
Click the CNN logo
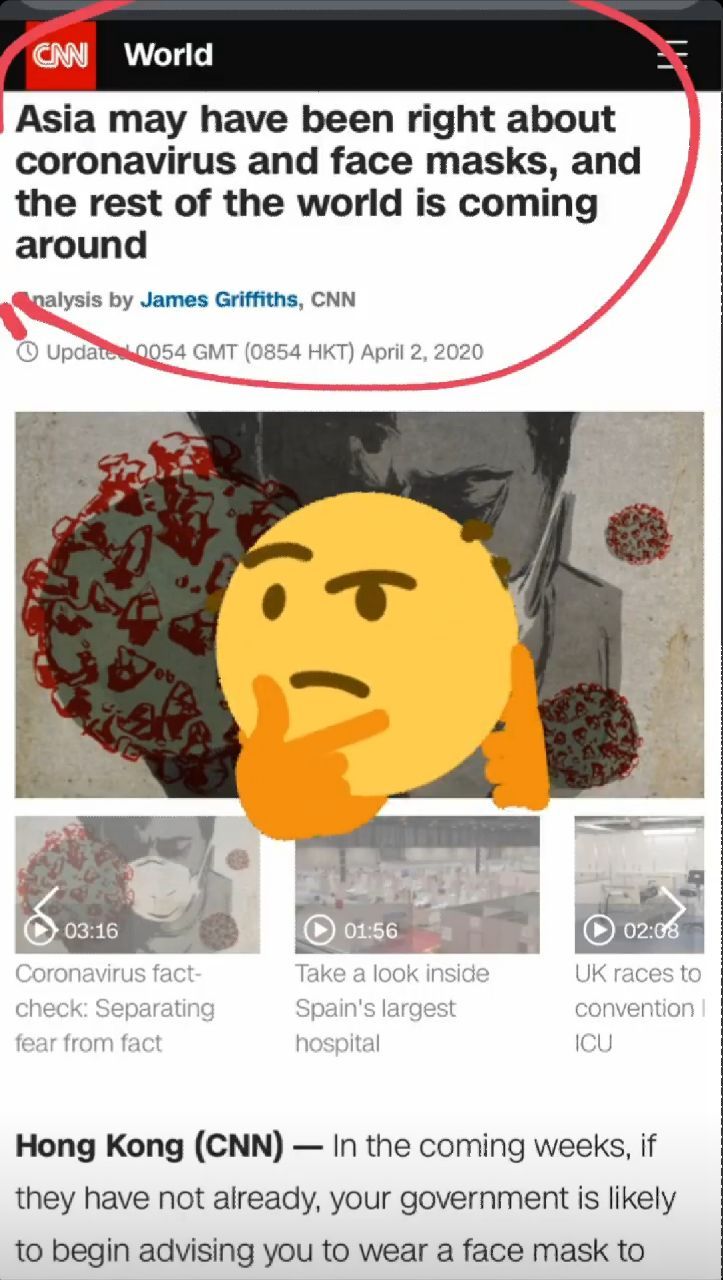coord(61,55)
